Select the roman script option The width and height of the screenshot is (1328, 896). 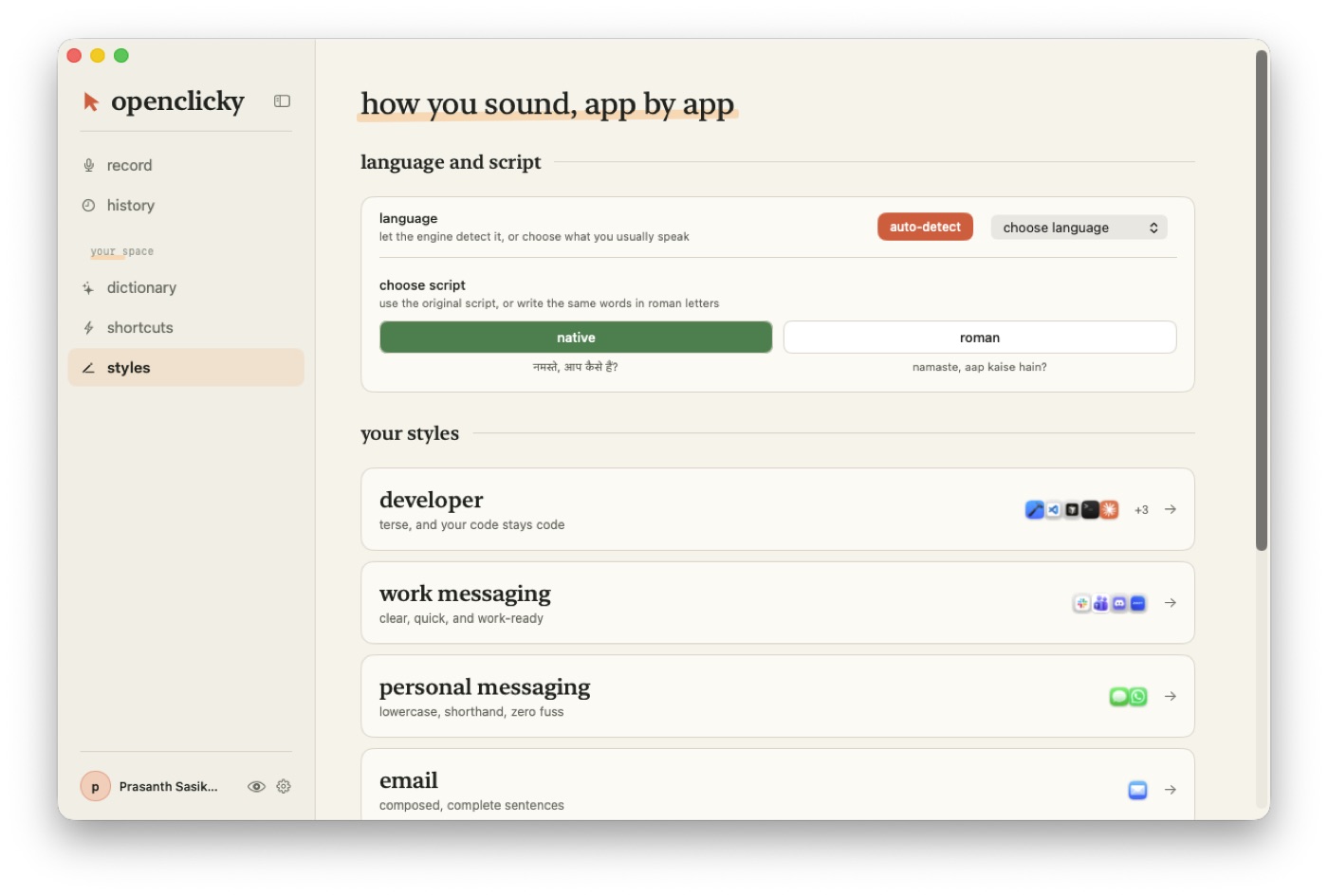tap(980, 338)
